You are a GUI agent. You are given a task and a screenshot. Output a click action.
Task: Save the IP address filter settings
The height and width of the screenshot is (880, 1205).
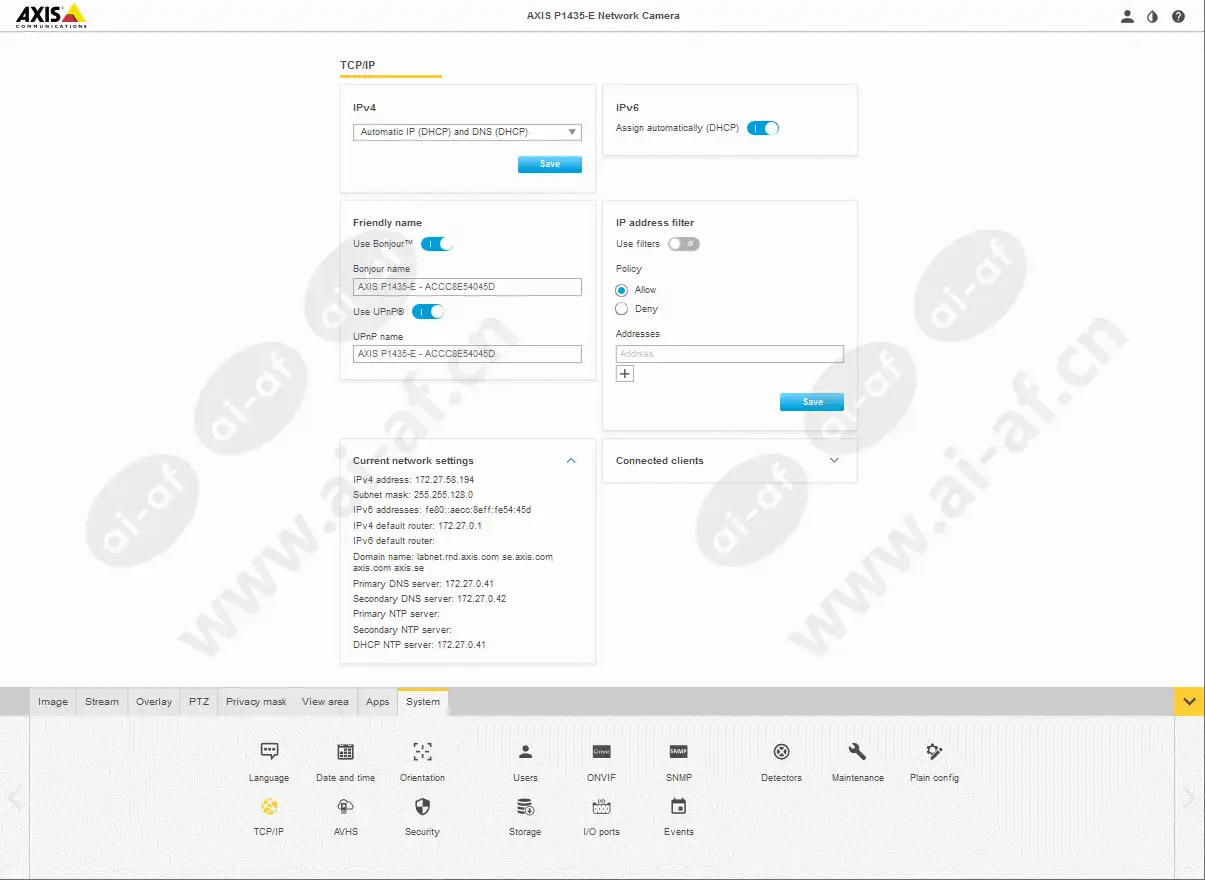click(812, 402)
